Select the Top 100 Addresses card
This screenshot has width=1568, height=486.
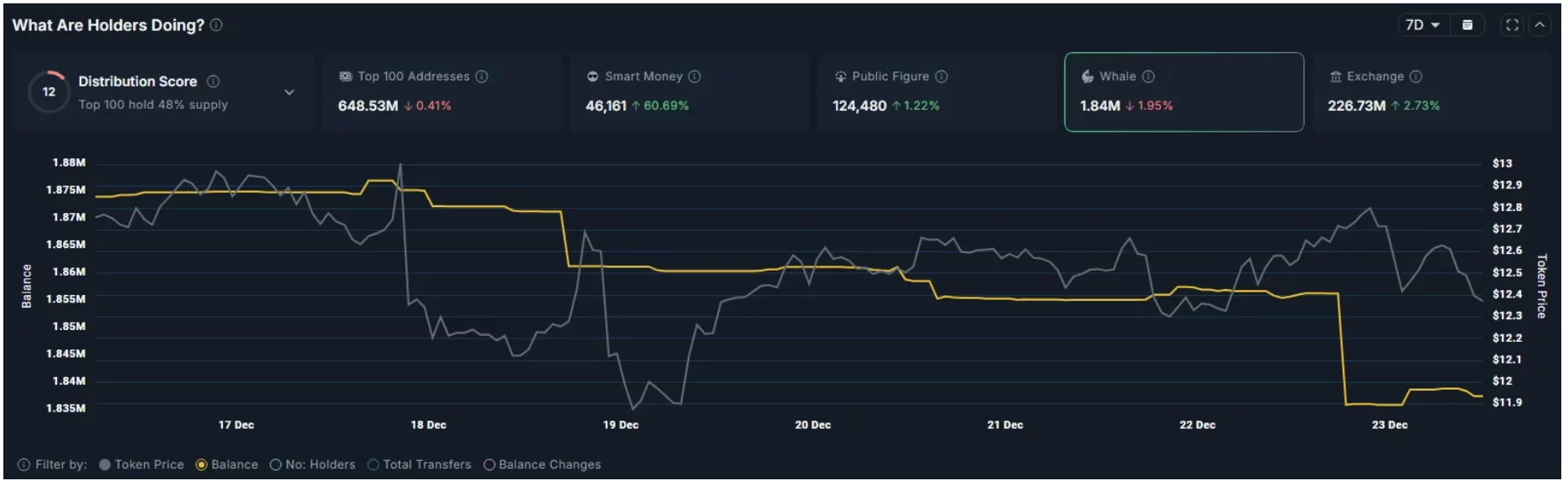click(441, 92)
